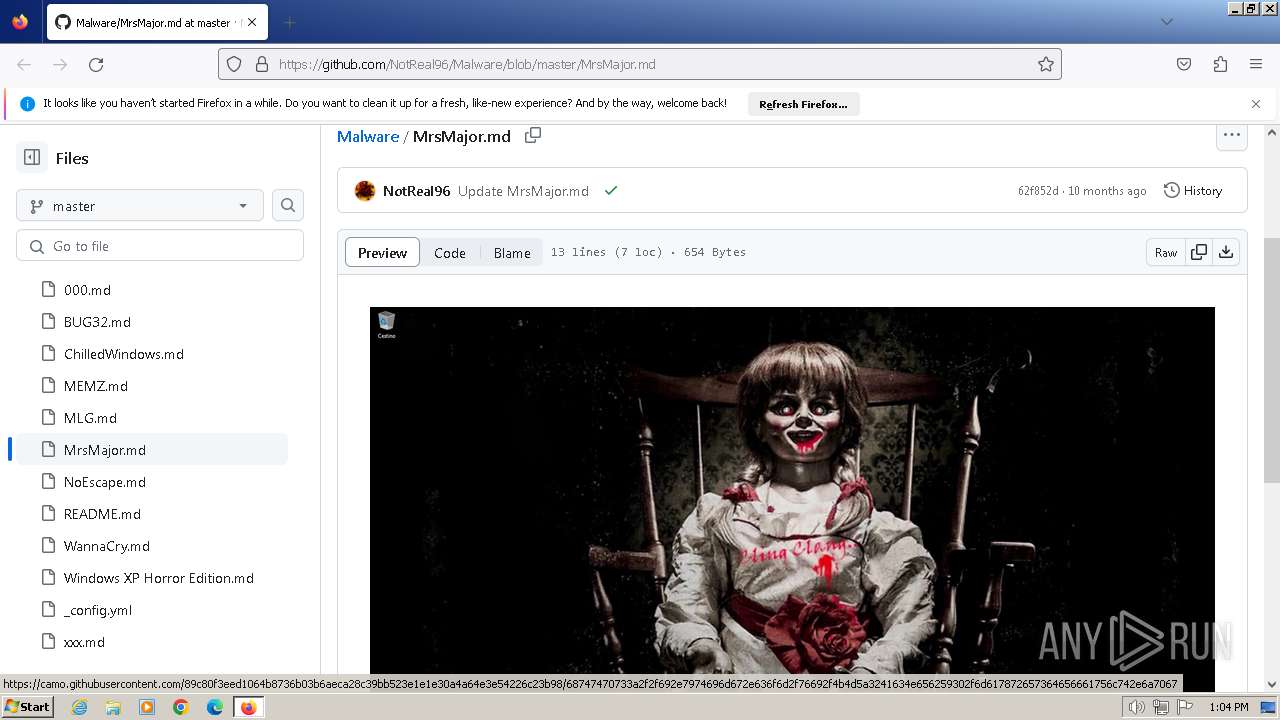Switch to the Blame tab
Viewport: 1280px width, 720px height.
click(512, 252)
